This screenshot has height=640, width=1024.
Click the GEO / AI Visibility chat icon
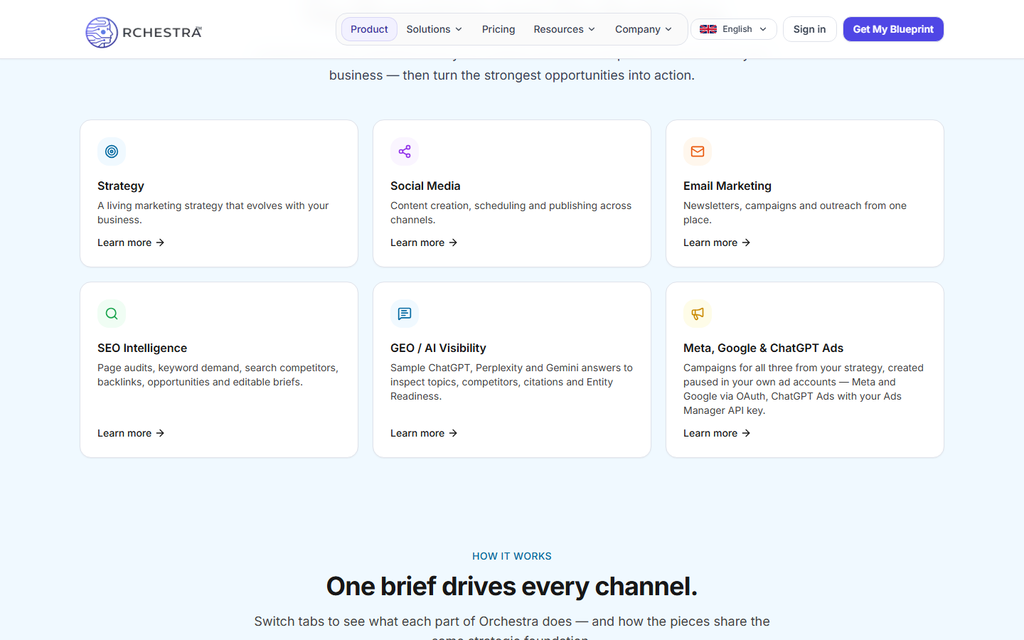405,313
